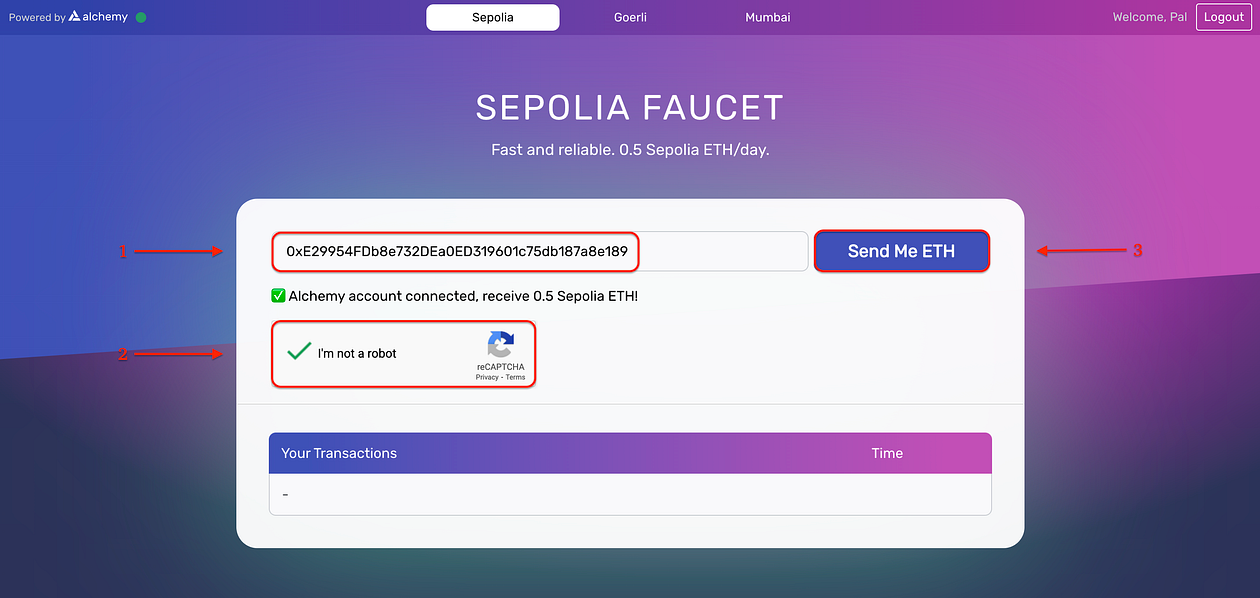Click the Send Me ETH button
This screenshot has height=598, width=1260.
coord(901,251)
